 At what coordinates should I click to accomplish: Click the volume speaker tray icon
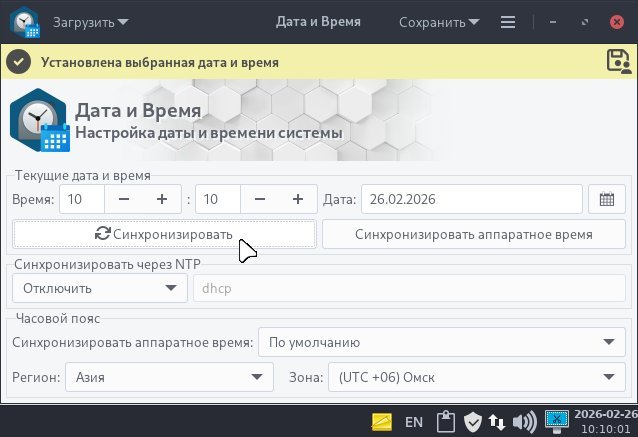pos(524,422)
